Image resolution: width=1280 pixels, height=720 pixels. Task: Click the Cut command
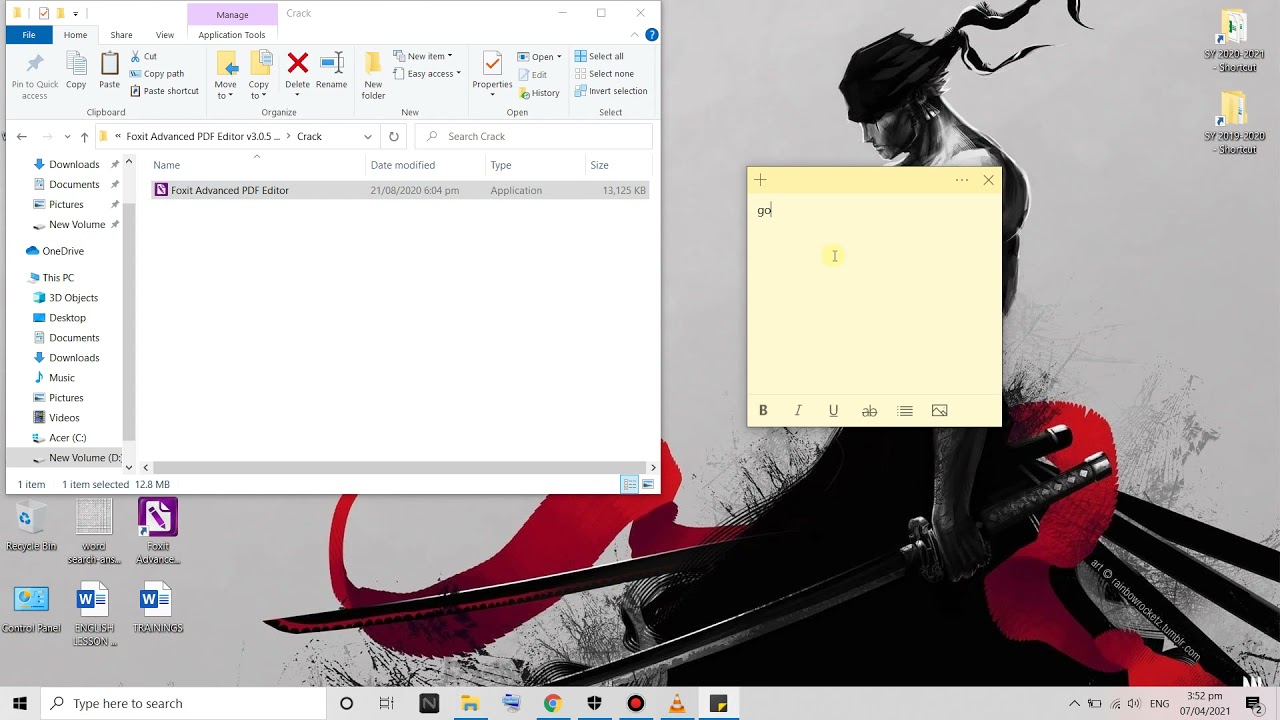[144, 56]
